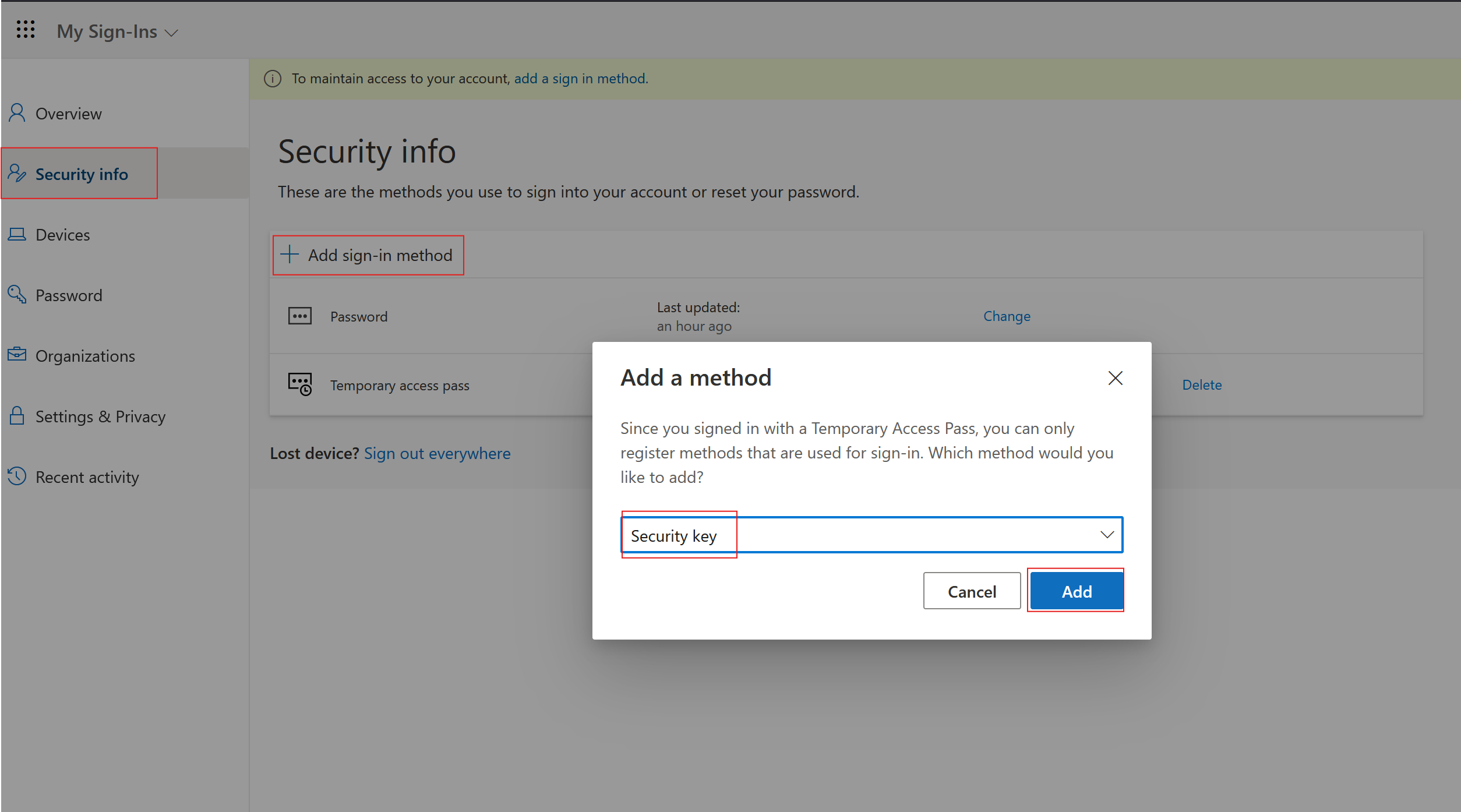Click the Temporary access pass row icon
1461x812 pixels.
click(300, 384)
